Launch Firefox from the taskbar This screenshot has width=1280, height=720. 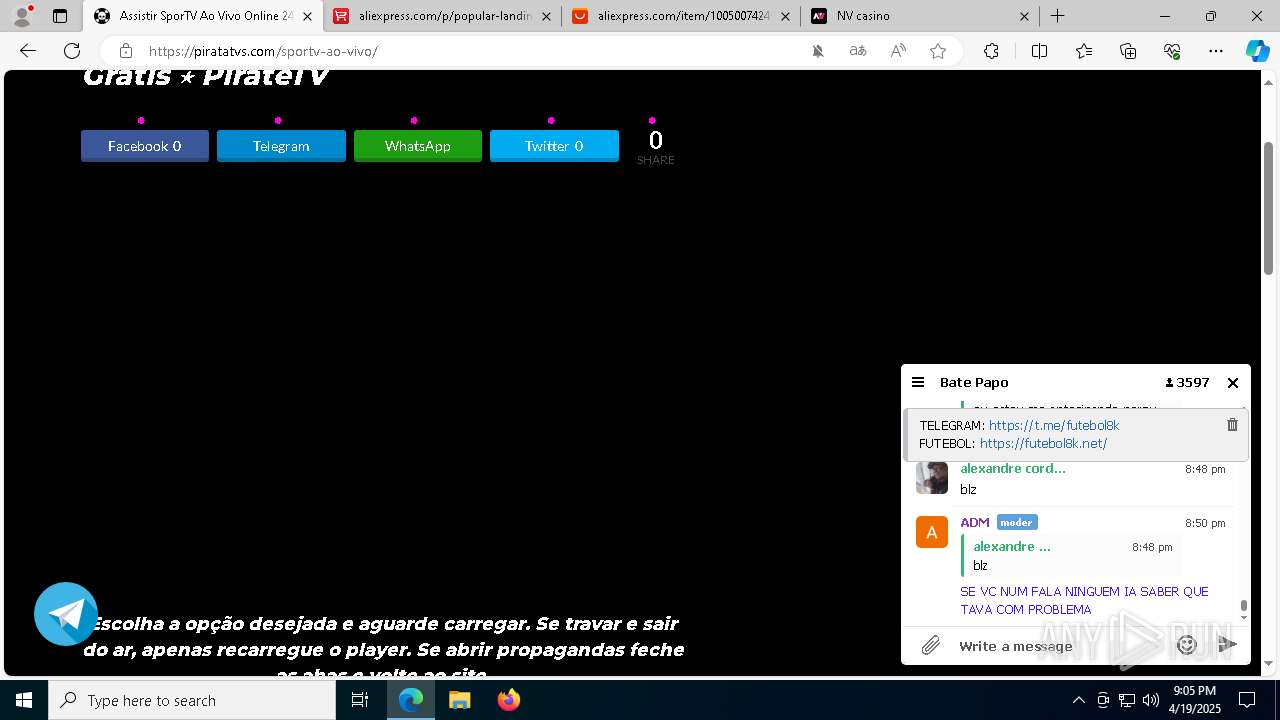[509, 700]
